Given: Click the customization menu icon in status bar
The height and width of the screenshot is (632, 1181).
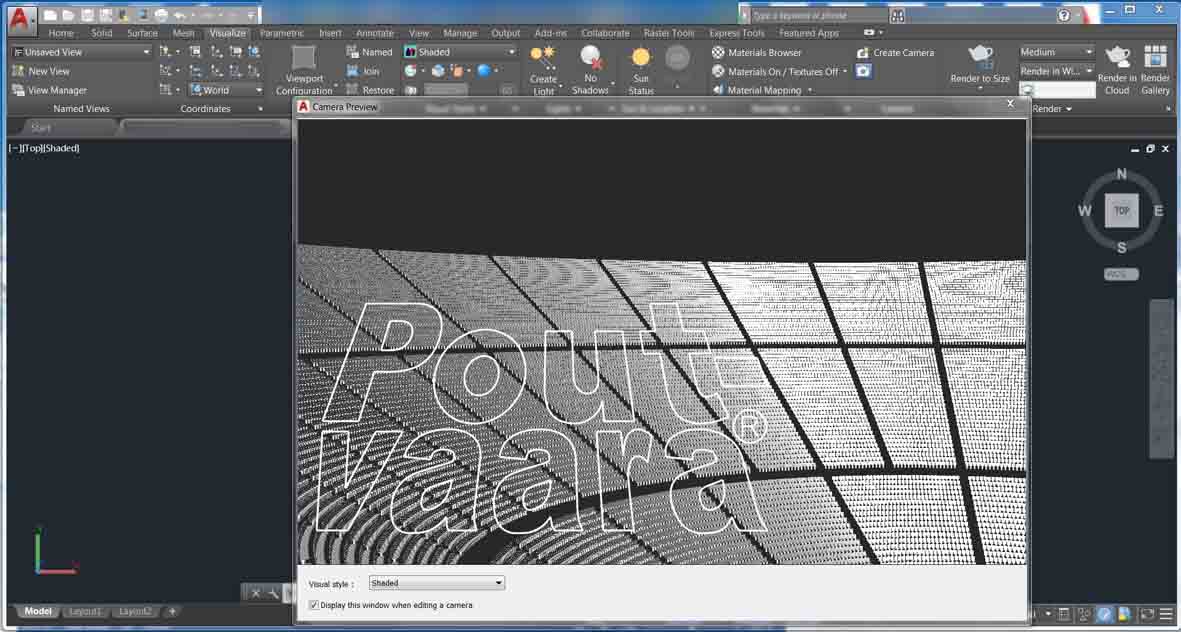Looking at the screenshot, I should tap(1166, 614).
